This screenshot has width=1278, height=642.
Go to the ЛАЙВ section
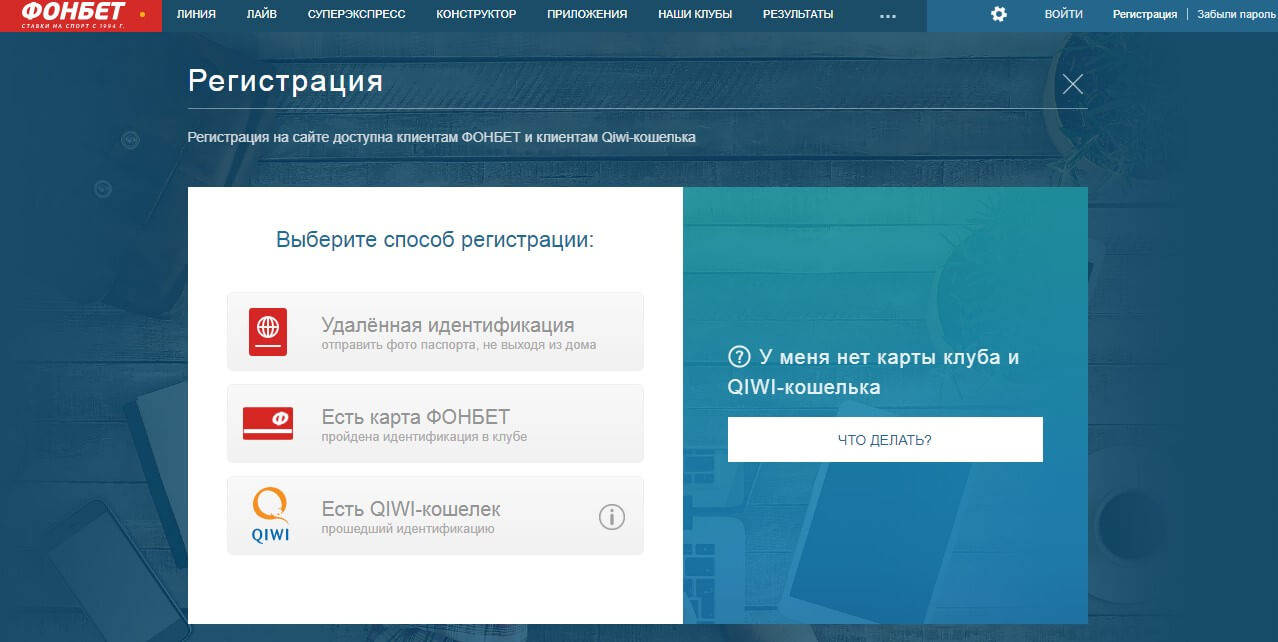(x=261, y=15)
